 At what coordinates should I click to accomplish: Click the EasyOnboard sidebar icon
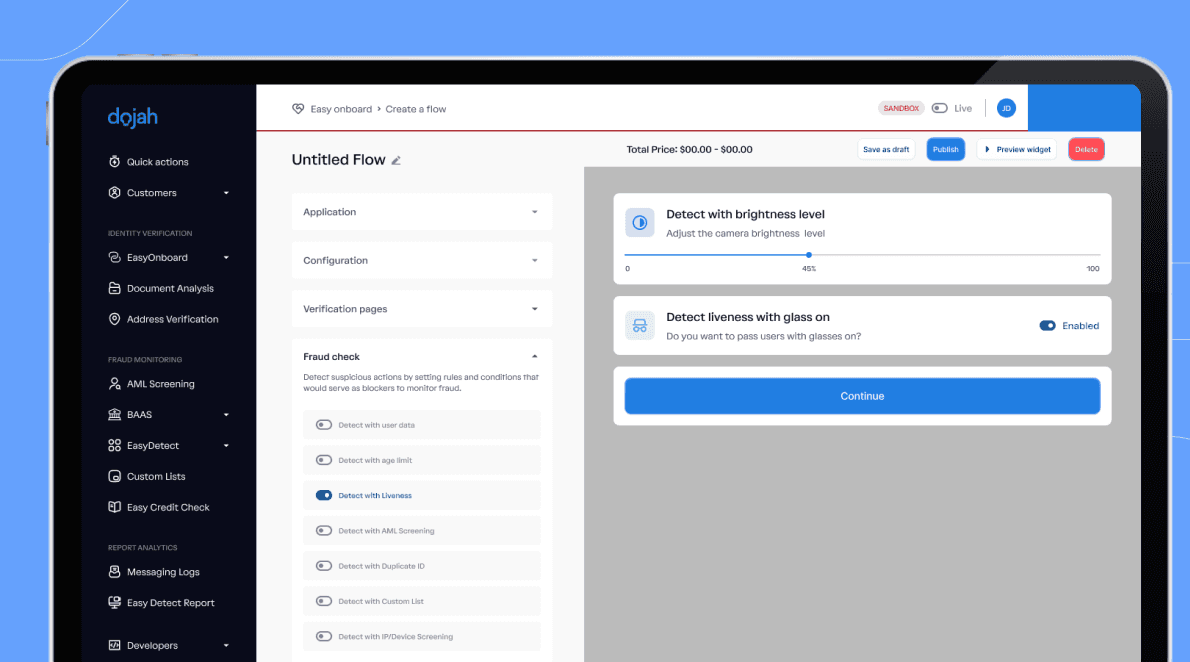click(x=115, y=257)
